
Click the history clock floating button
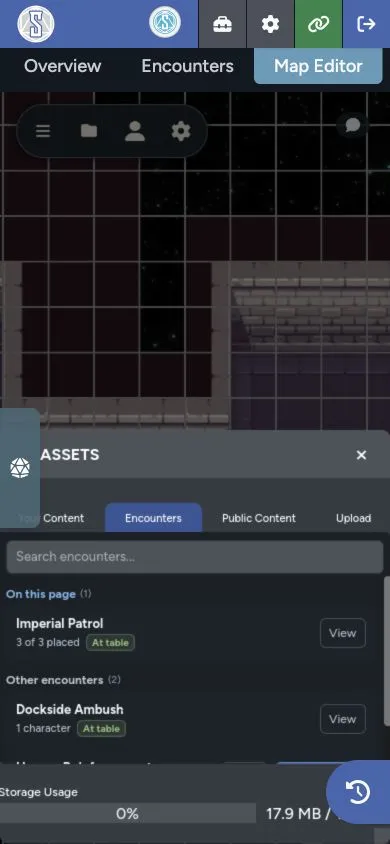pyautogui.click(x=358, y=792)
